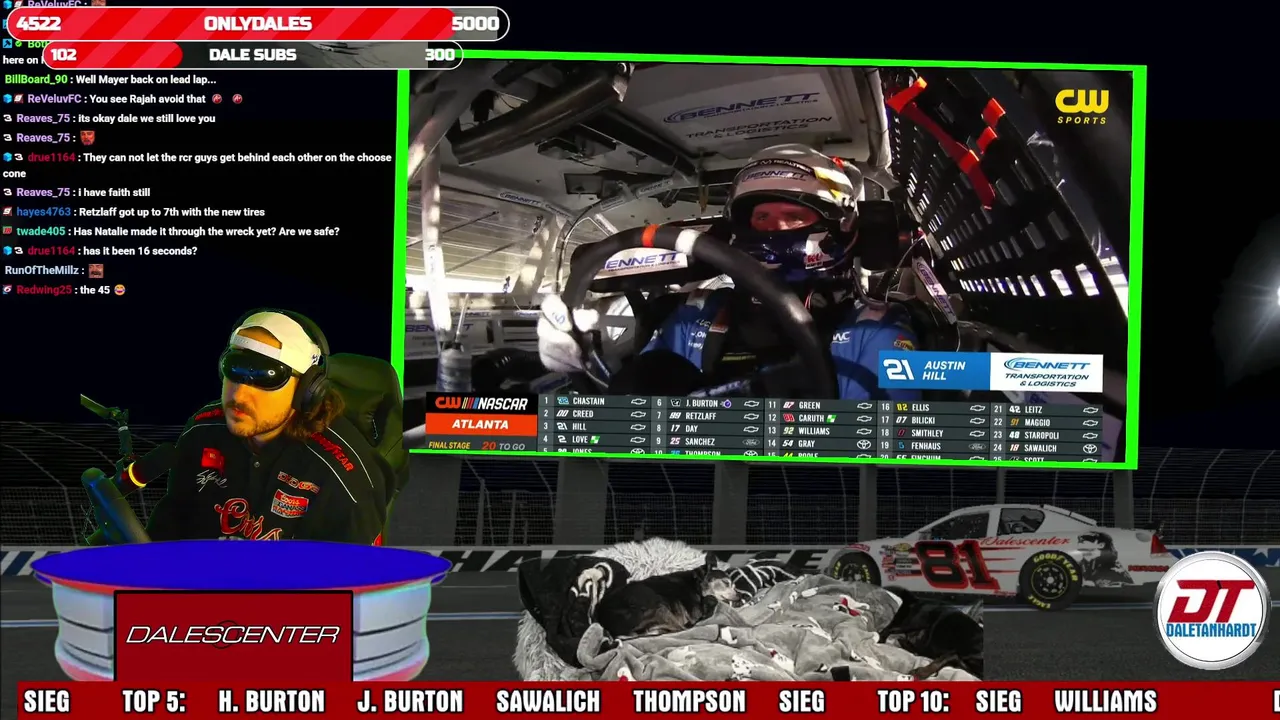
Task: Click "TOP 5:" in the bottom ticker
Action: tap(154, 702)
